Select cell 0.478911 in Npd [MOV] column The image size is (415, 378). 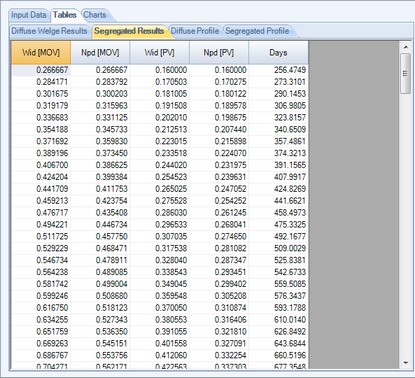click(x=100, y=260)
